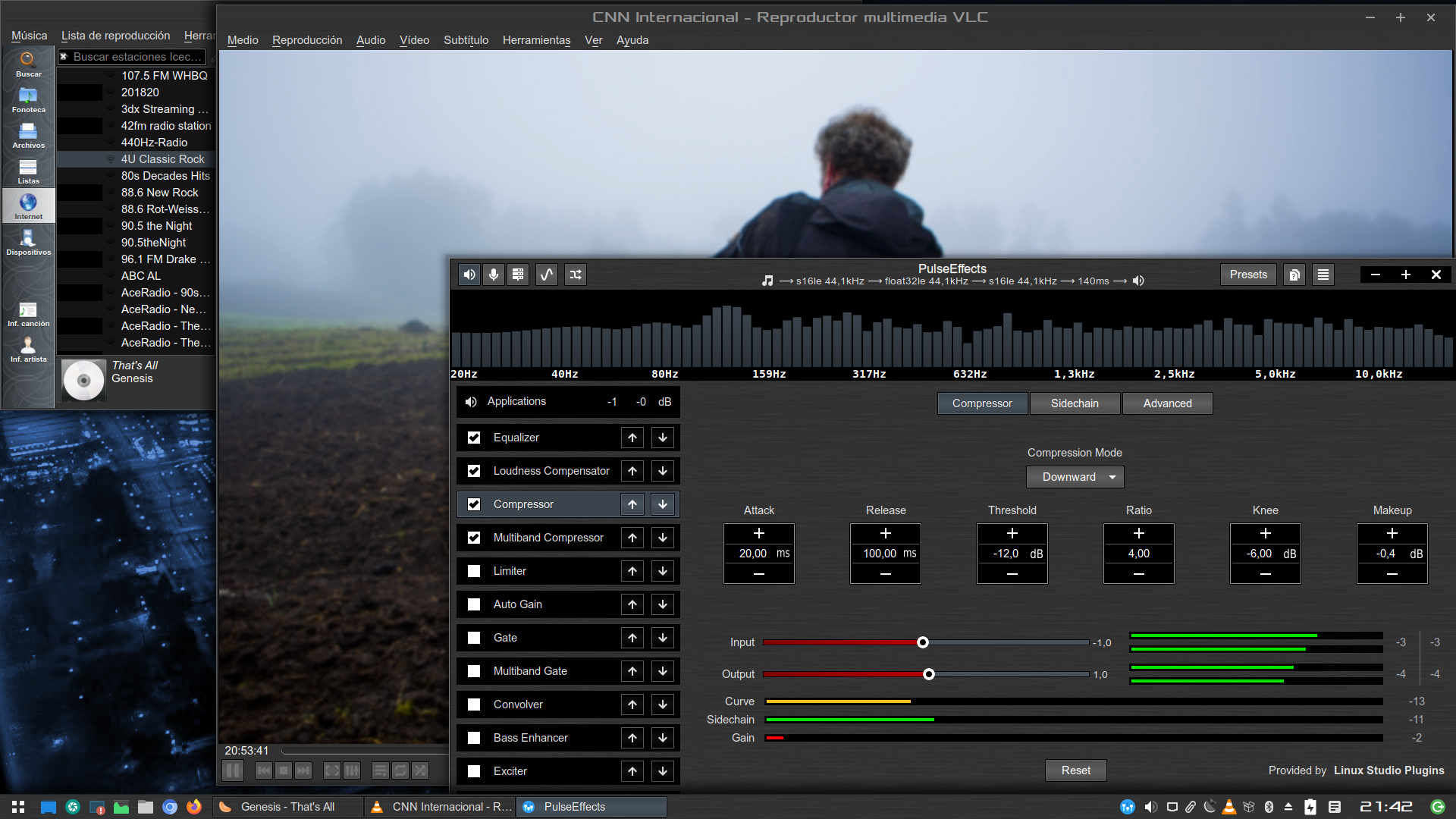Switch to Genesis - That's All taskbar window
This screenshot has height=819, width=1456.
coord(287,807)
